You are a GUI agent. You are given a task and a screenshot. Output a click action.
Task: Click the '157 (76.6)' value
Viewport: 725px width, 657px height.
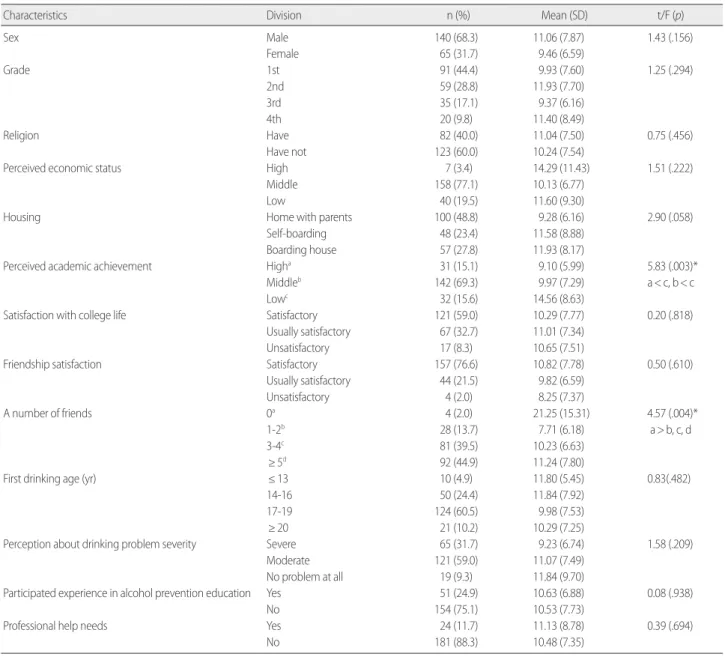[456, 364]
